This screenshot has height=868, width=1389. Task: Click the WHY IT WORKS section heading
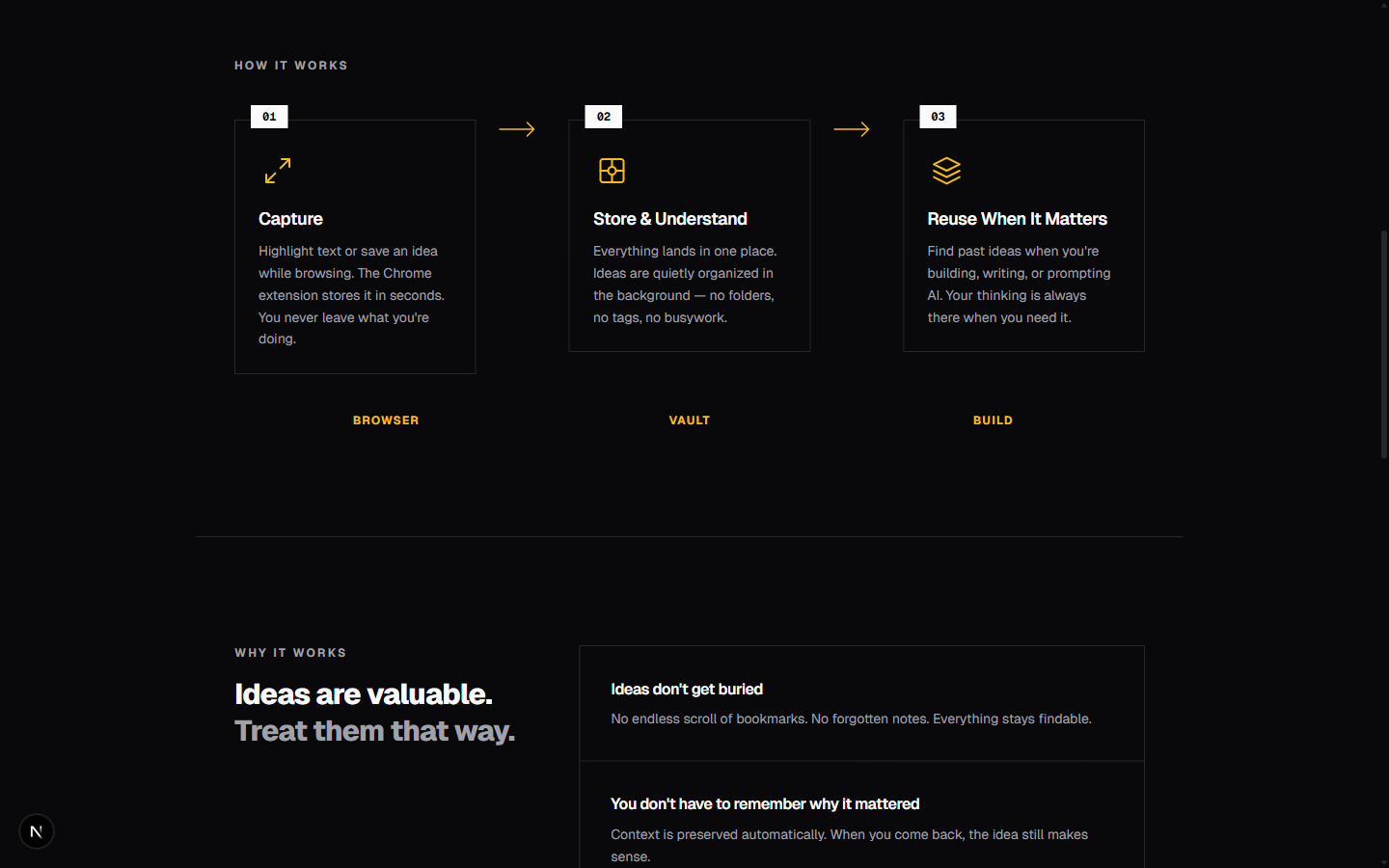coord(290,652)
